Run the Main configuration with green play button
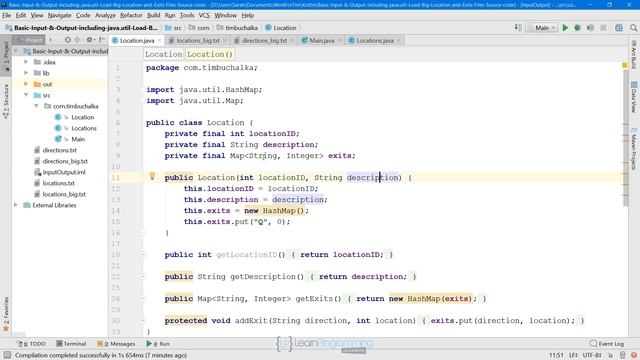Image resolution: width=640 pixels, height=360 pixels. tap(565, 28)
